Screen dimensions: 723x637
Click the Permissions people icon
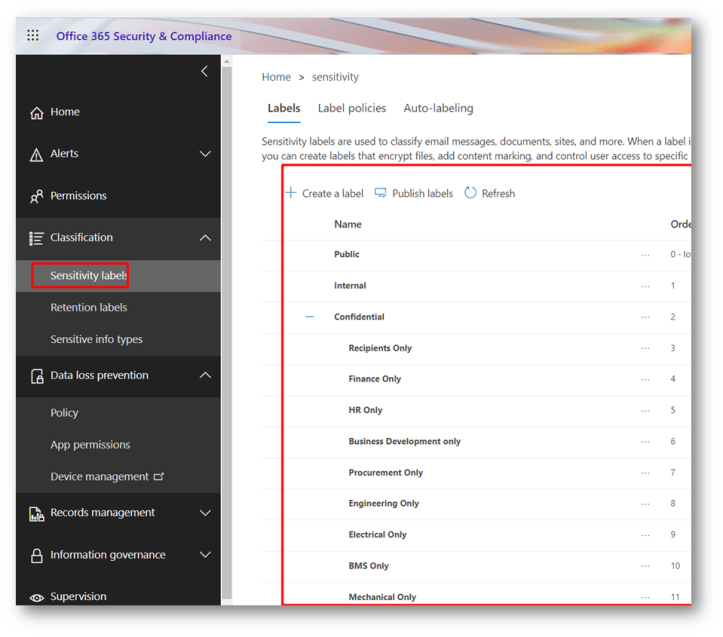coord(37,196)
